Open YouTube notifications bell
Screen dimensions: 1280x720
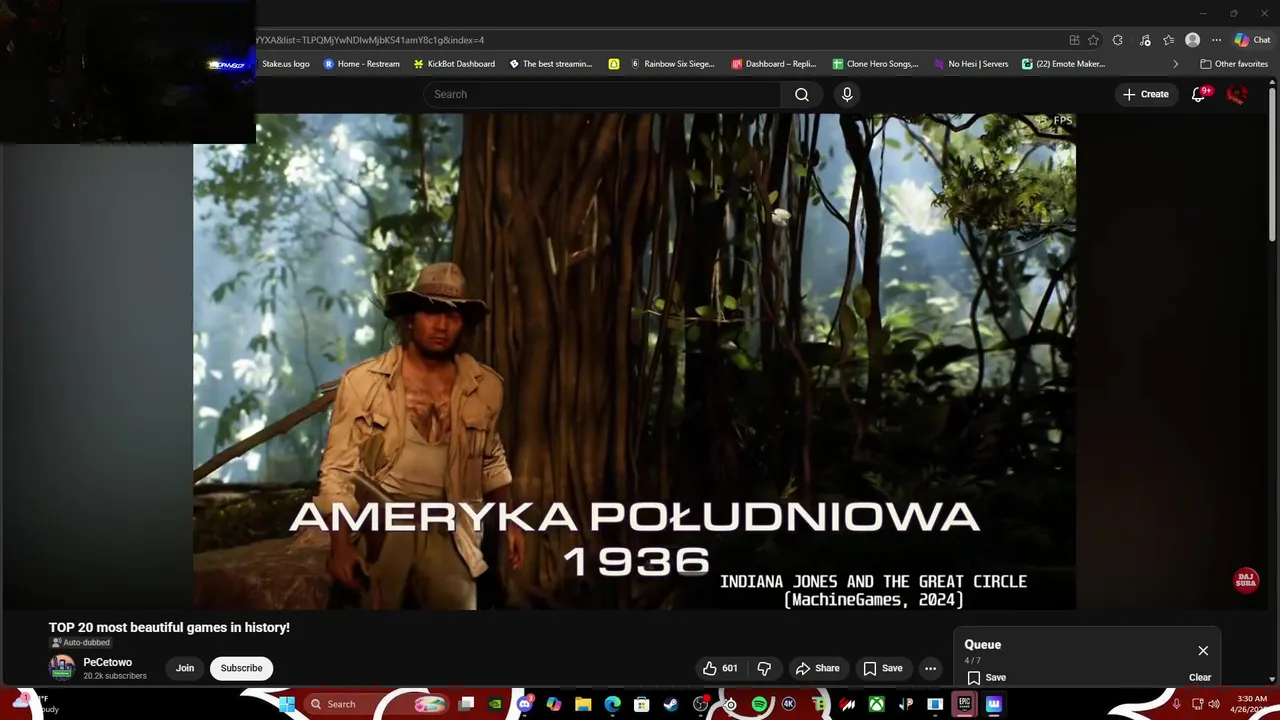(1199, 94)
